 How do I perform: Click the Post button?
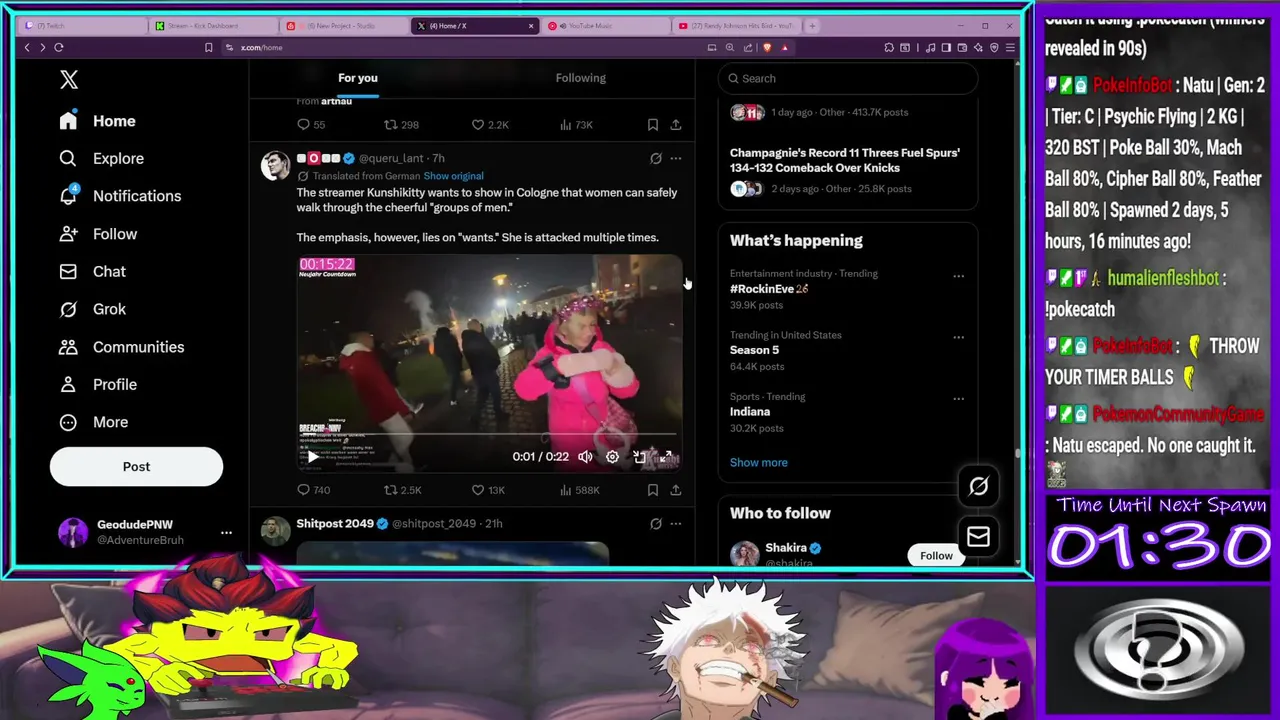[x=136, y=466]
